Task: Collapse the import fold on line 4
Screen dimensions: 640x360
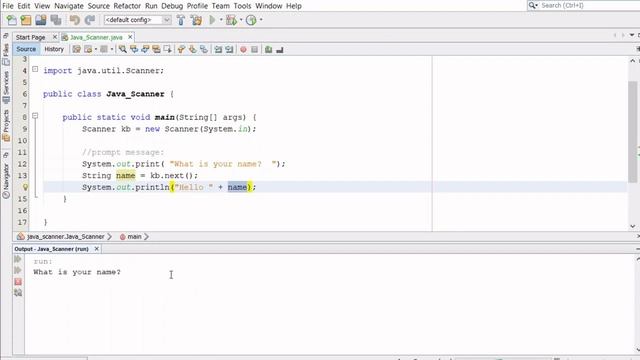Action: point(35,69)
